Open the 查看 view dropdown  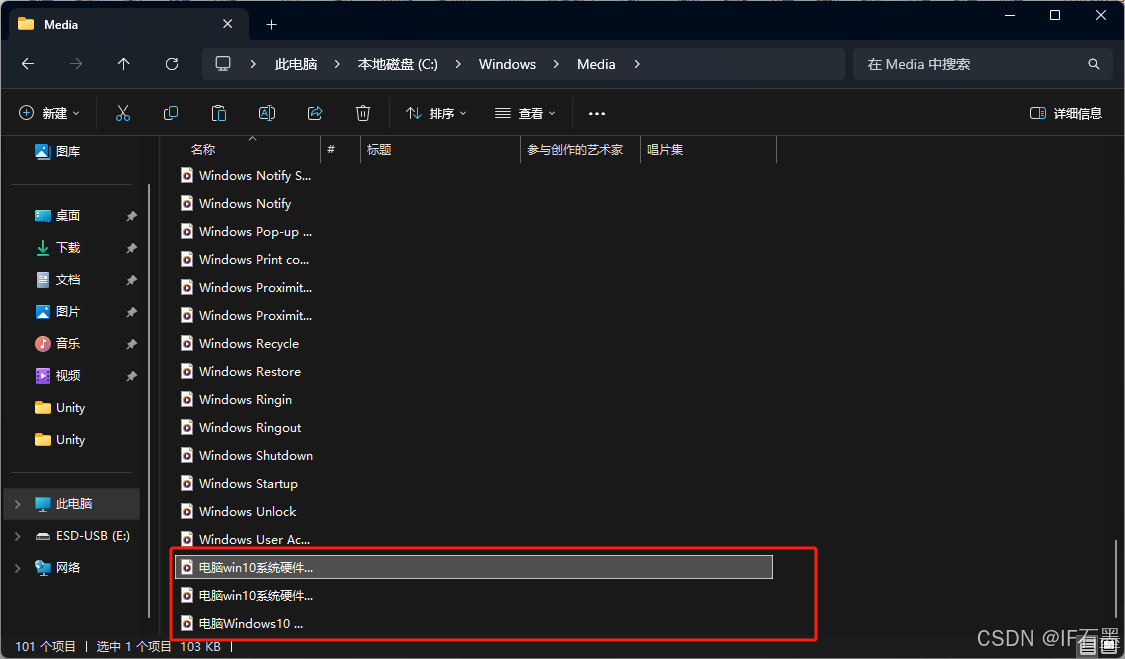525,113
